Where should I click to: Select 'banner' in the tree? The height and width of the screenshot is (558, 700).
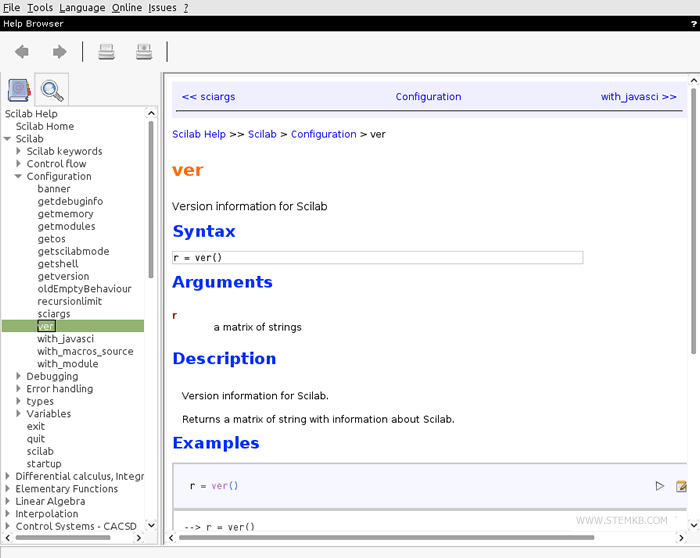pyautogui.click(x=54, y=189)
